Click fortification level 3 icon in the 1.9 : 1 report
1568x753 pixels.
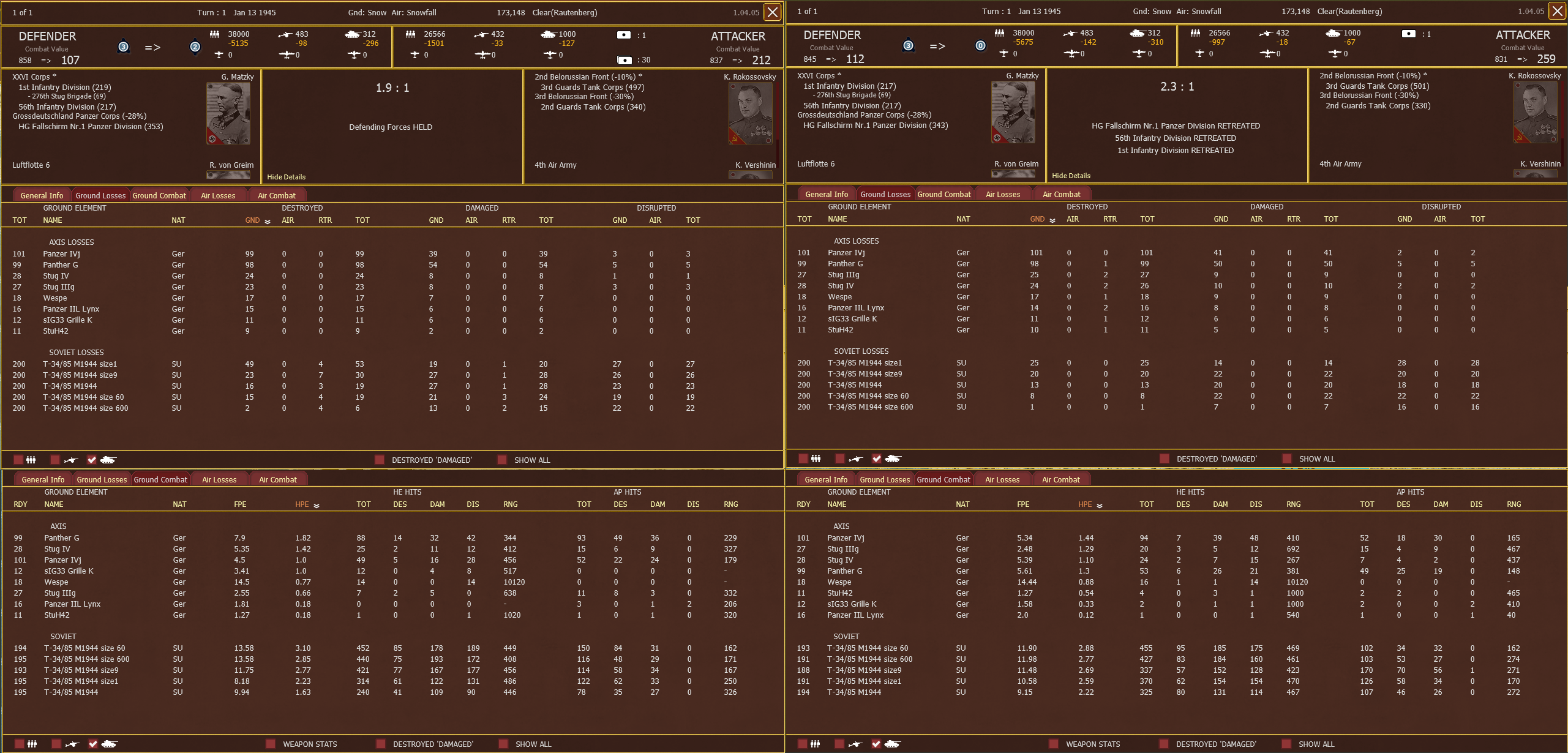(x=124, y=47)
